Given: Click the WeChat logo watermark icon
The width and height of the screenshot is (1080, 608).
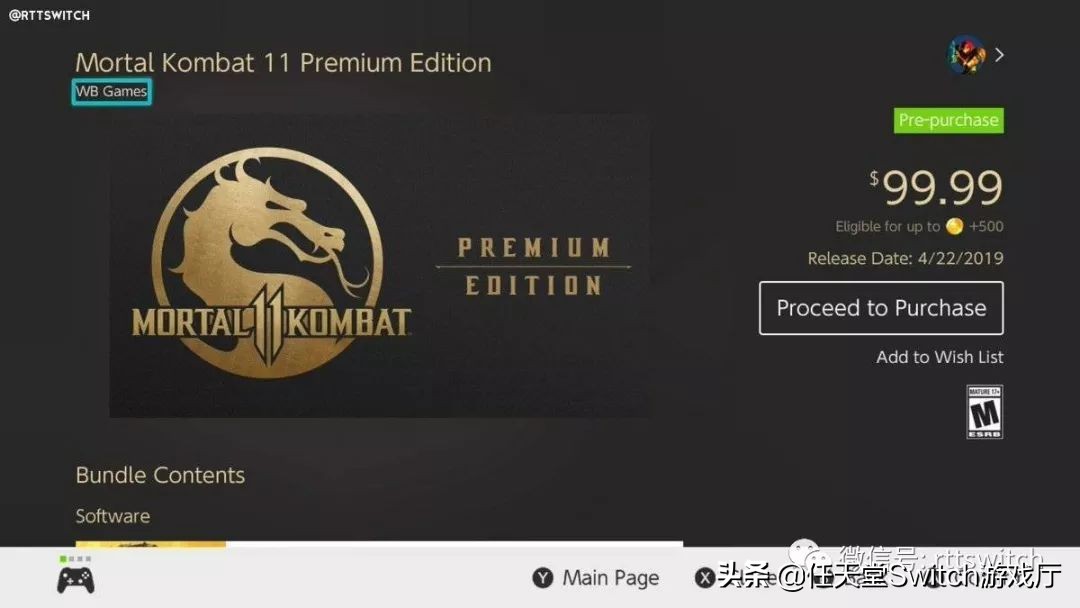Looking at the screenshot, I should (x=809, y=555).
